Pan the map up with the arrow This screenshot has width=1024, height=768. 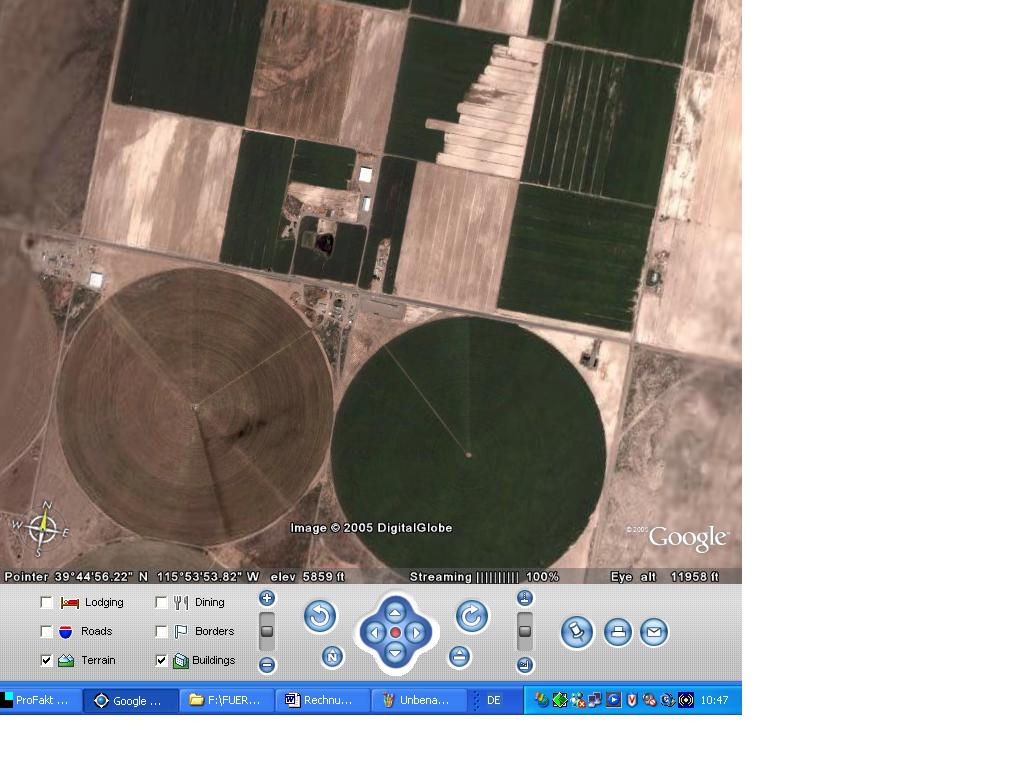pos(395,612)
